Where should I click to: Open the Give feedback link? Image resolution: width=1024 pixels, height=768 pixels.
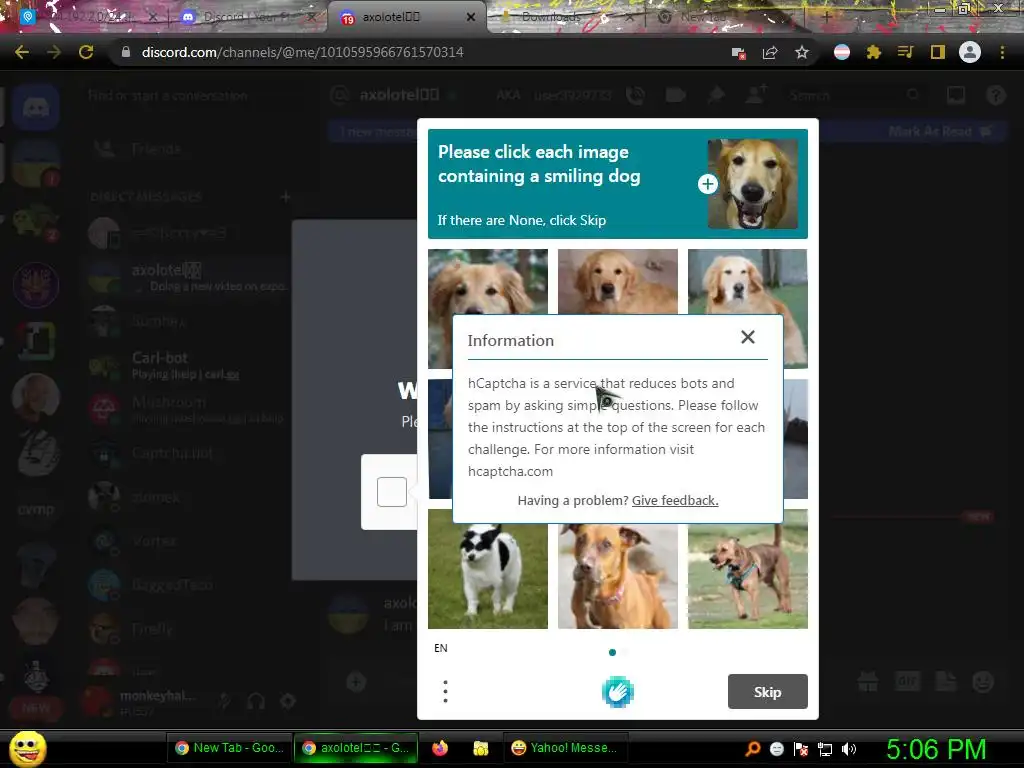click(x=675, y=501)
